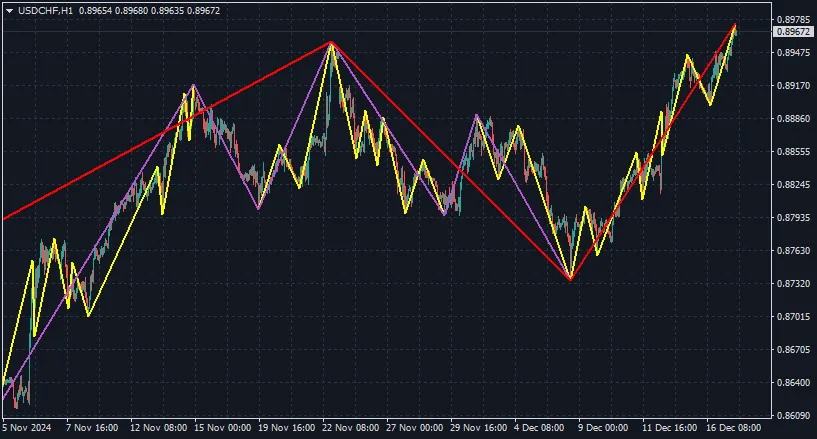Viewport: 817px width, 439px height.
Task: Click the 7 Nov 16:00 time label
Action: click(91, 427)
